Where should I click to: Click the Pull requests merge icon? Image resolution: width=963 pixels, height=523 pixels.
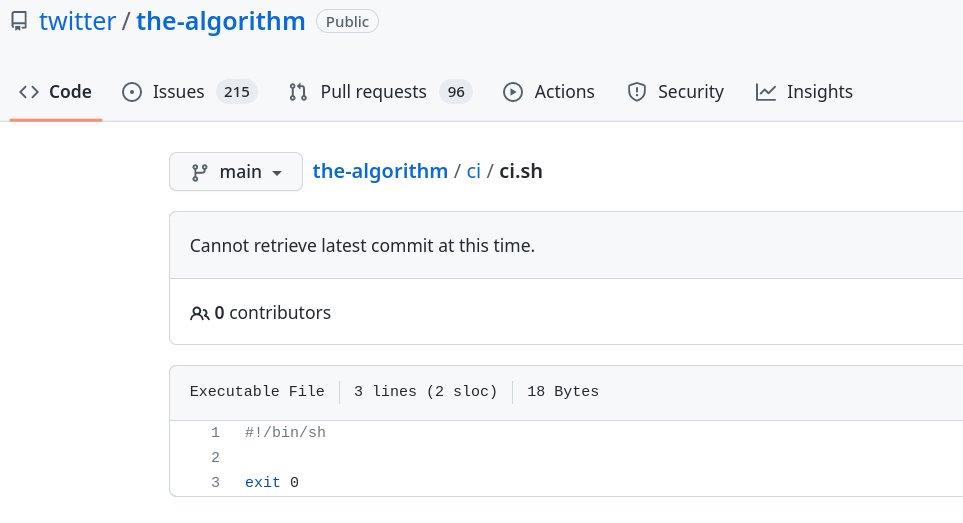click(298, 92)
